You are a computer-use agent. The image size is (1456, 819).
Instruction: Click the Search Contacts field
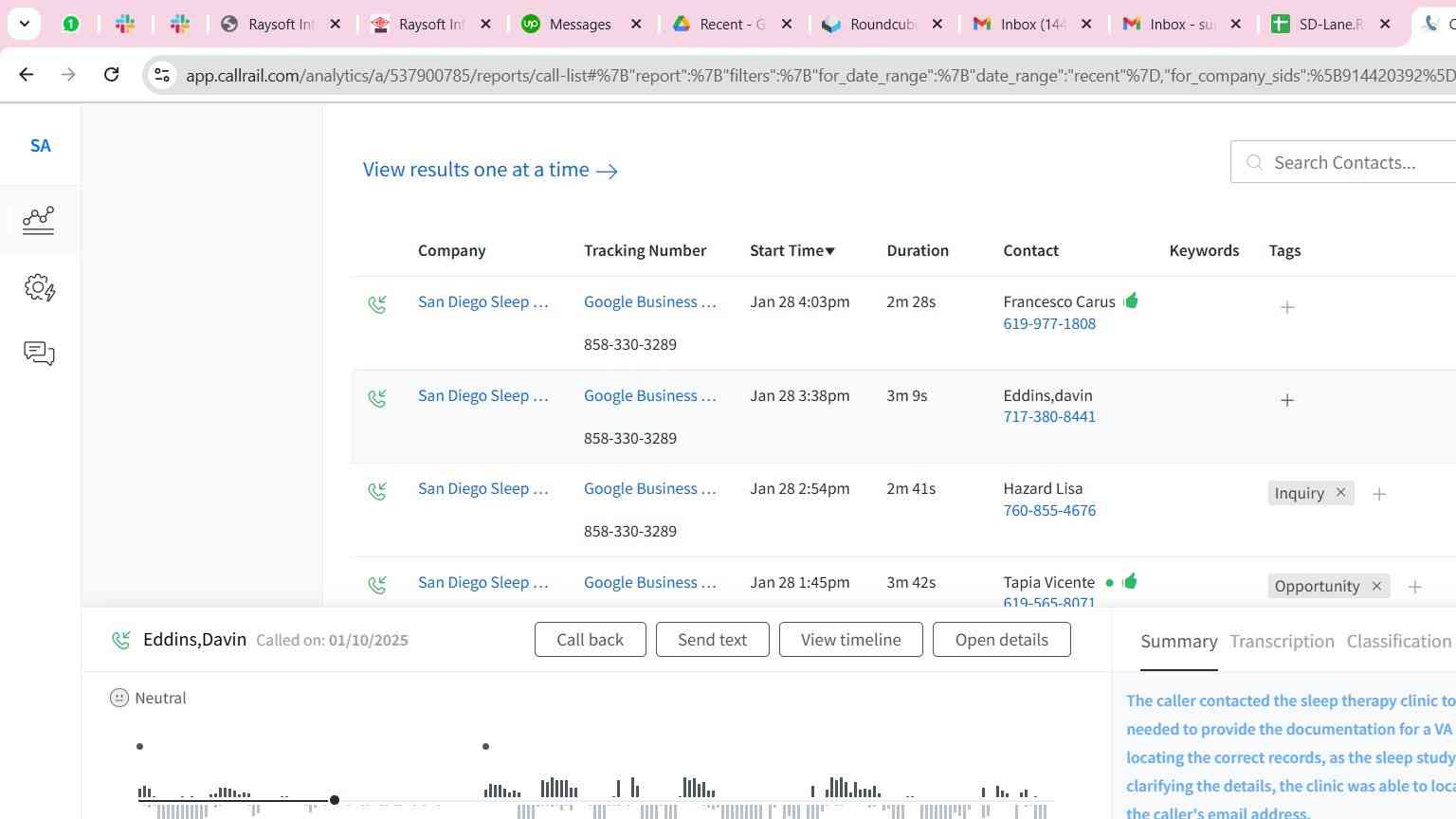(x=1343, y=162)
